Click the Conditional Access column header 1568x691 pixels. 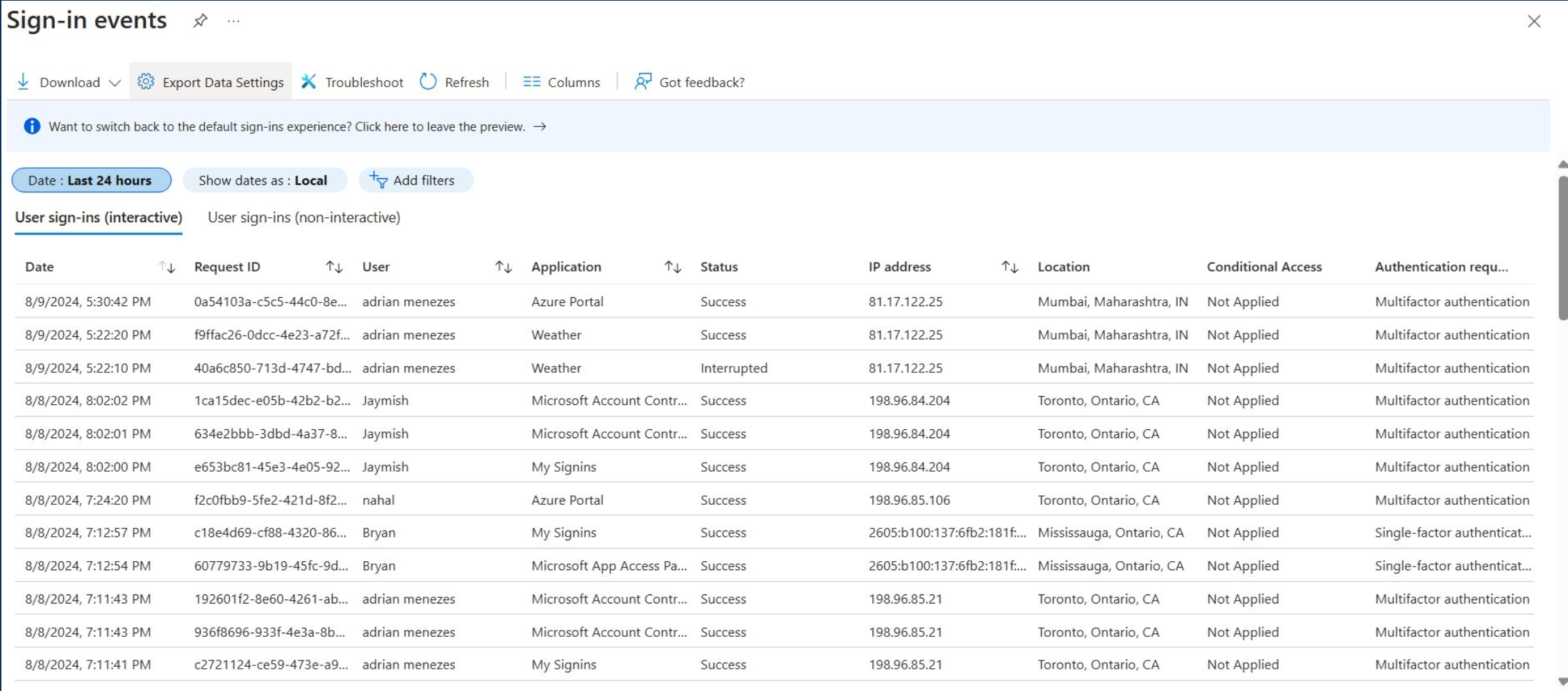click(x=1265, y=267)
